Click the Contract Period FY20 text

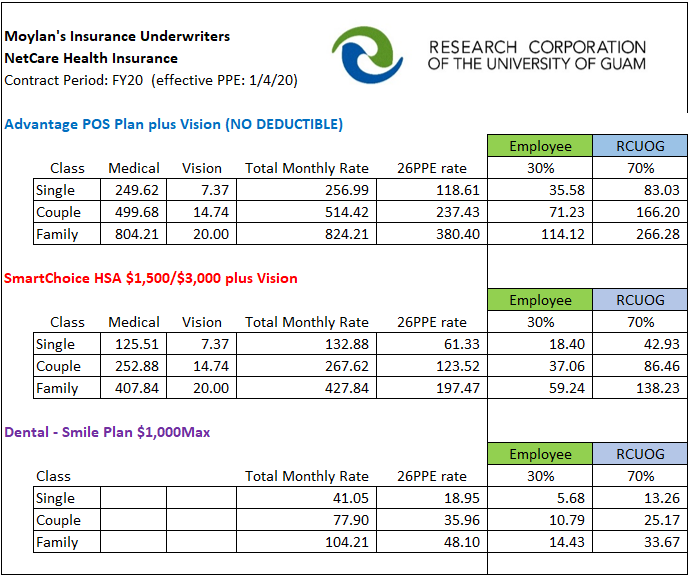(151, 81)
